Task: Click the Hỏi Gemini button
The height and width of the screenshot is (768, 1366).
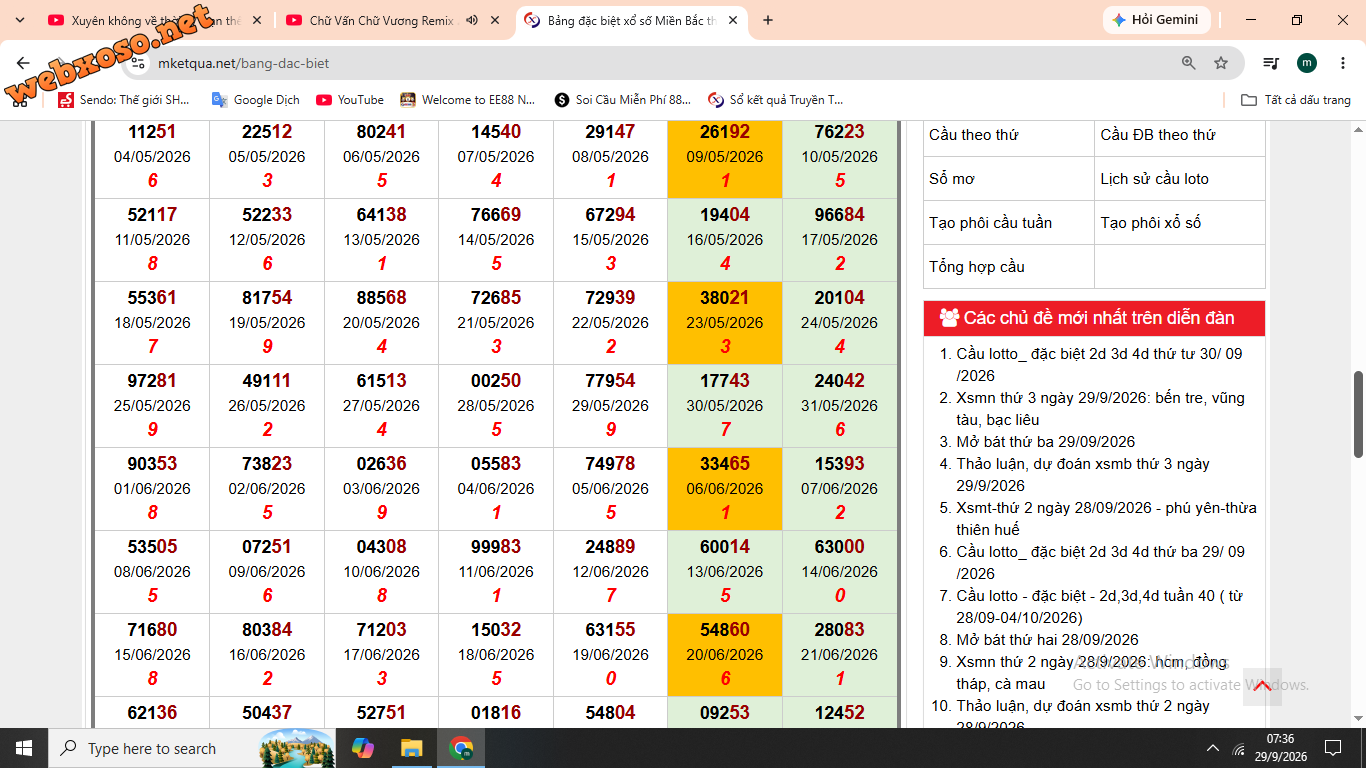Action: [x=1157, y=20]
